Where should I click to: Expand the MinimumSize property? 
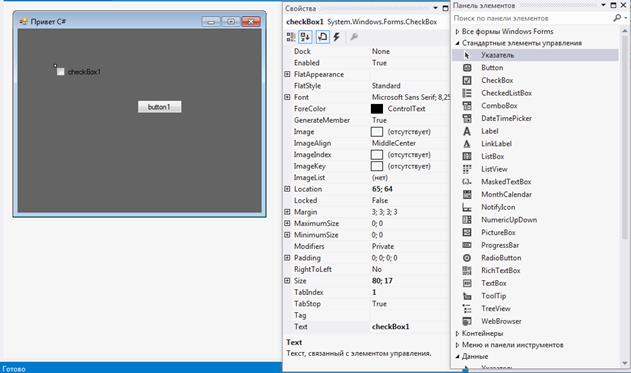click(287, 235)
